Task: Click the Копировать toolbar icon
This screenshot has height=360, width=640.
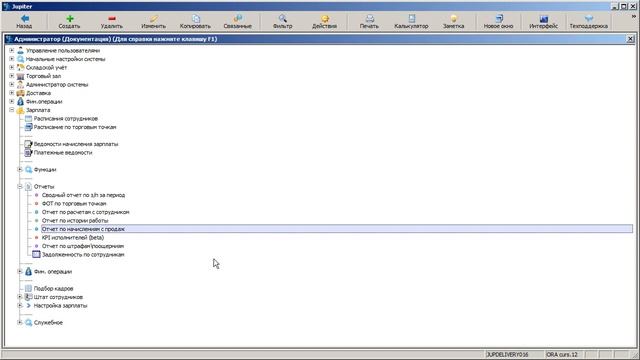Action: pyautogui.click(x=196, y=18)
